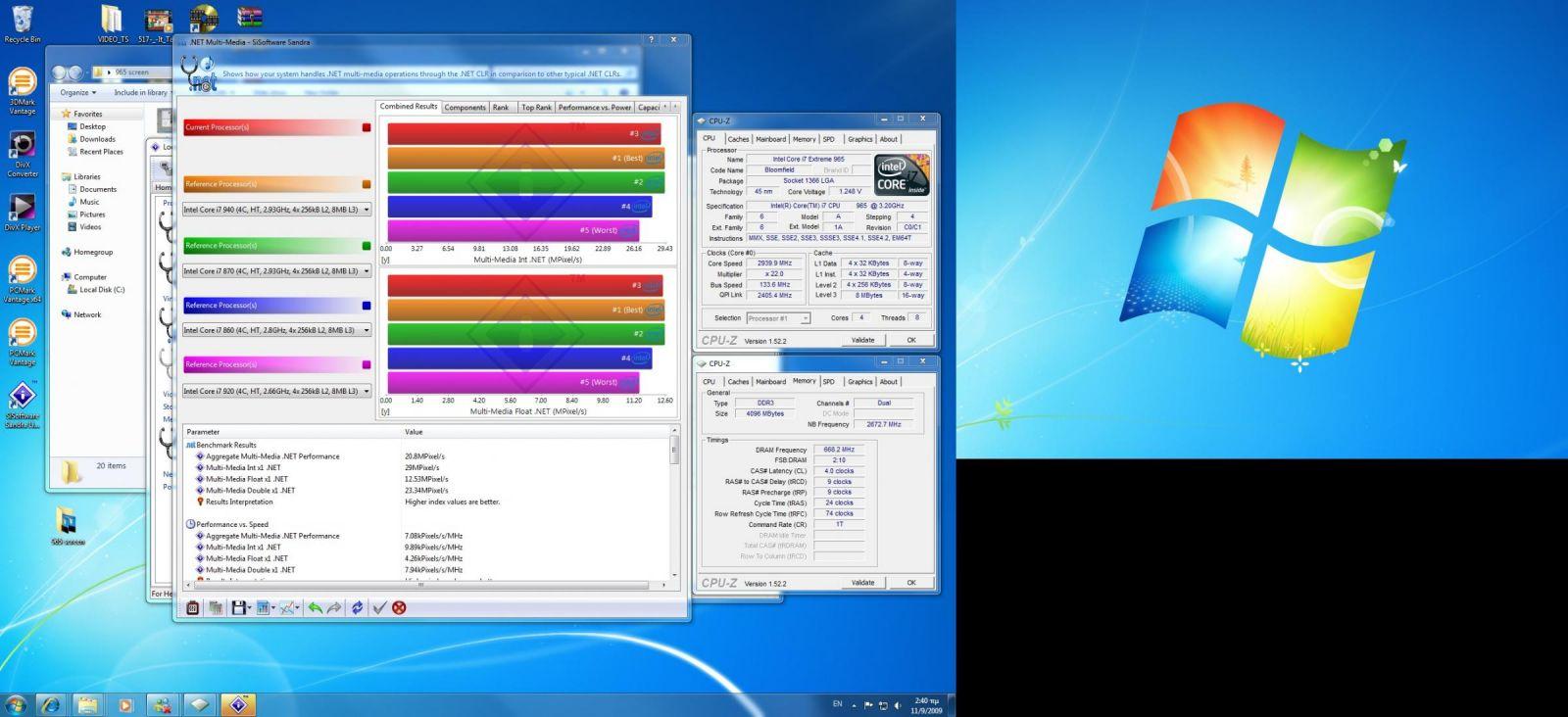Click OK in the top CPU-Z window
This screenshot has width=1568, height=717.
point(910,340)
